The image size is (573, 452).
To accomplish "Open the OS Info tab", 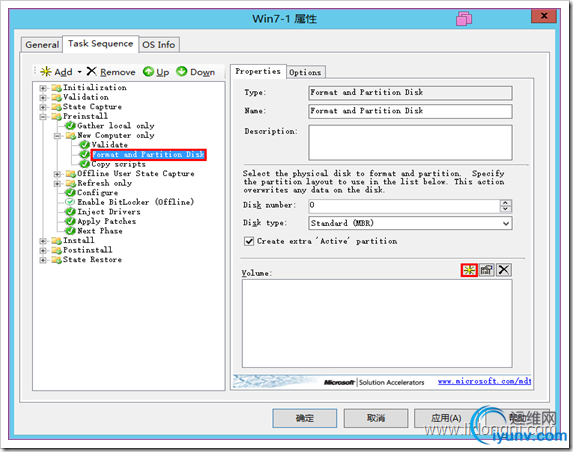I will 159,45.
